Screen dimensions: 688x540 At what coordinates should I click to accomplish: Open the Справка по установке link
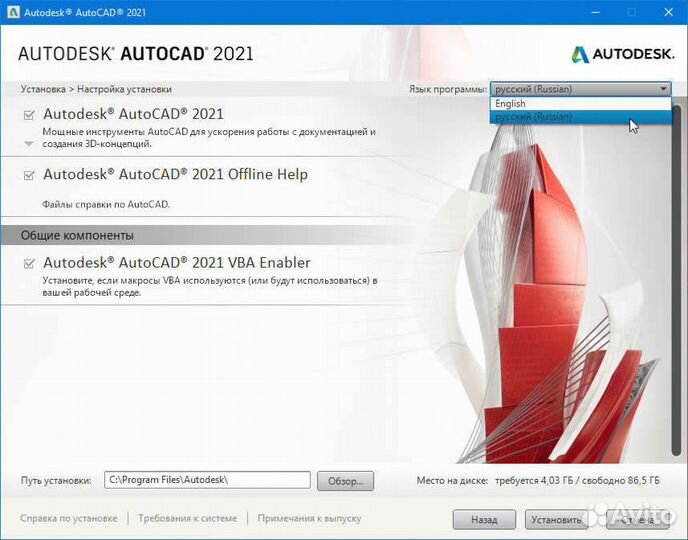(x=68, y=518)
